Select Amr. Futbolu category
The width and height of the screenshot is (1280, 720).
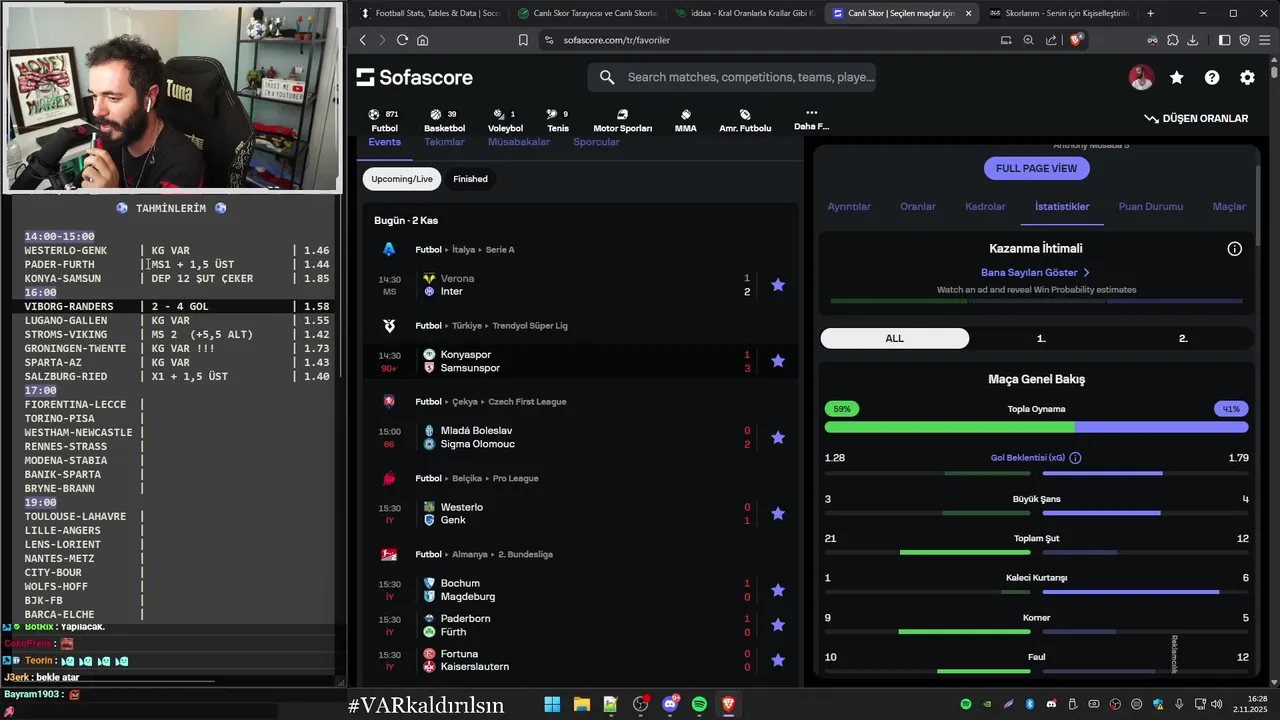(x=745, y=120)
